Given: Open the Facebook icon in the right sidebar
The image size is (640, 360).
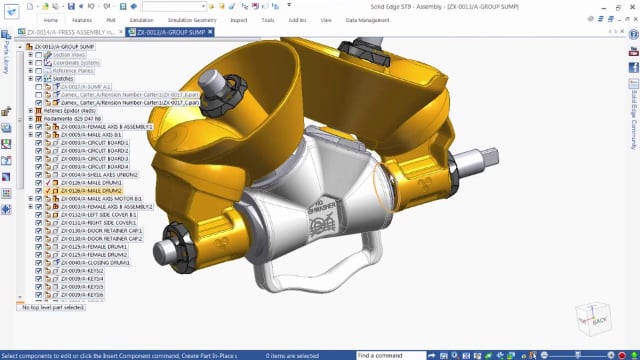Looking at the screenshot, I should click(x=633, y=67).
